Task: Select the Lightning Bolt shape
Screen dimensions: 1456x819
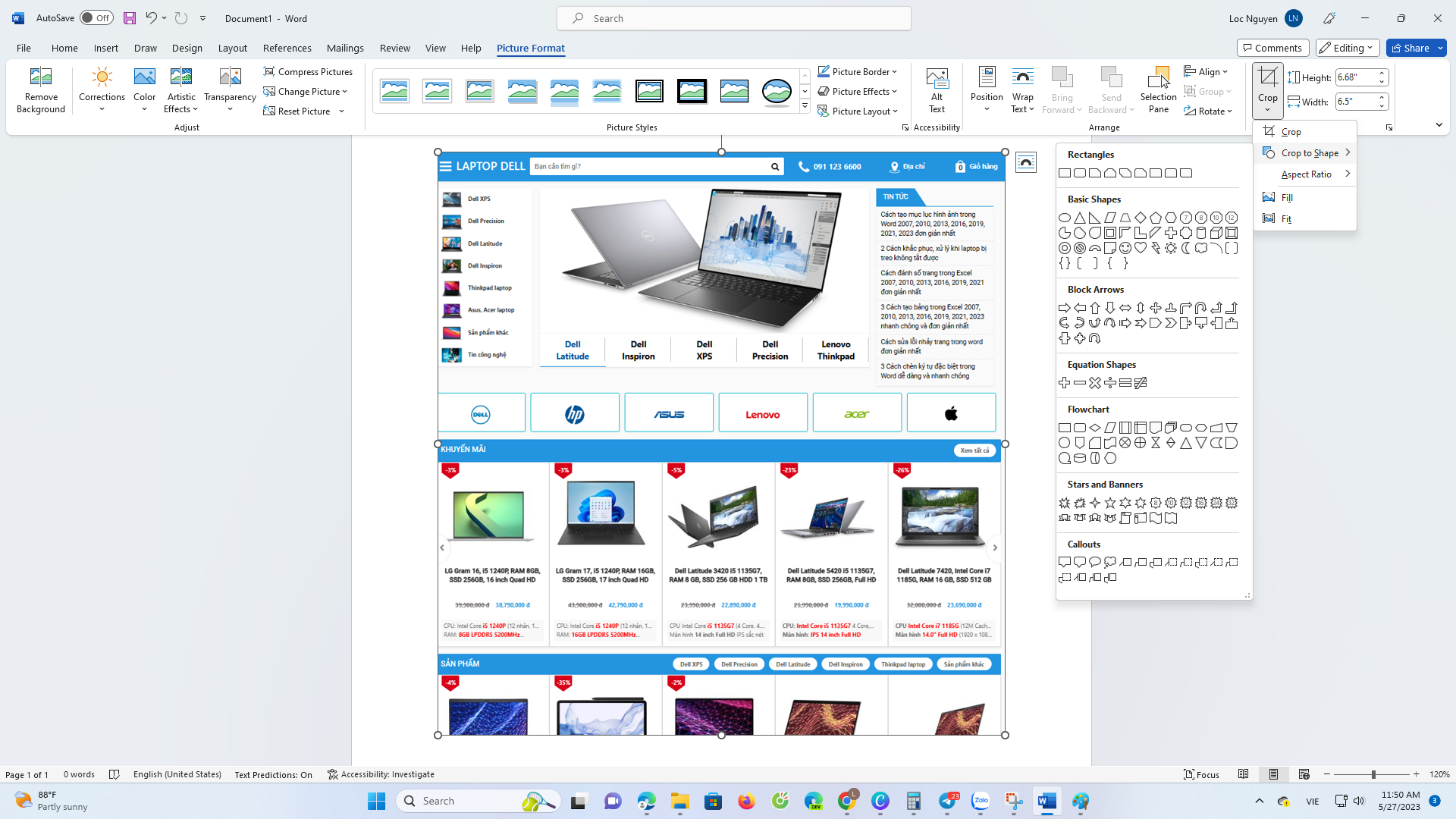Action: click(x=1156, y=248)
